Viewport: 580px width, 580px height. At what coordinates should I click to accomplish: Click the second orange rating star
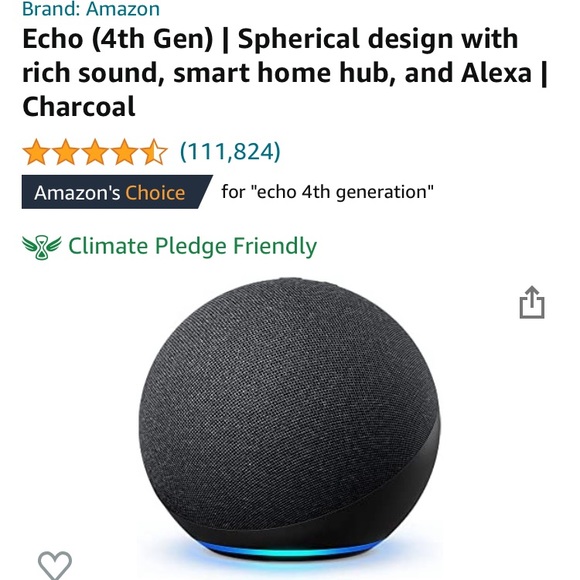(x=65, y=152)
